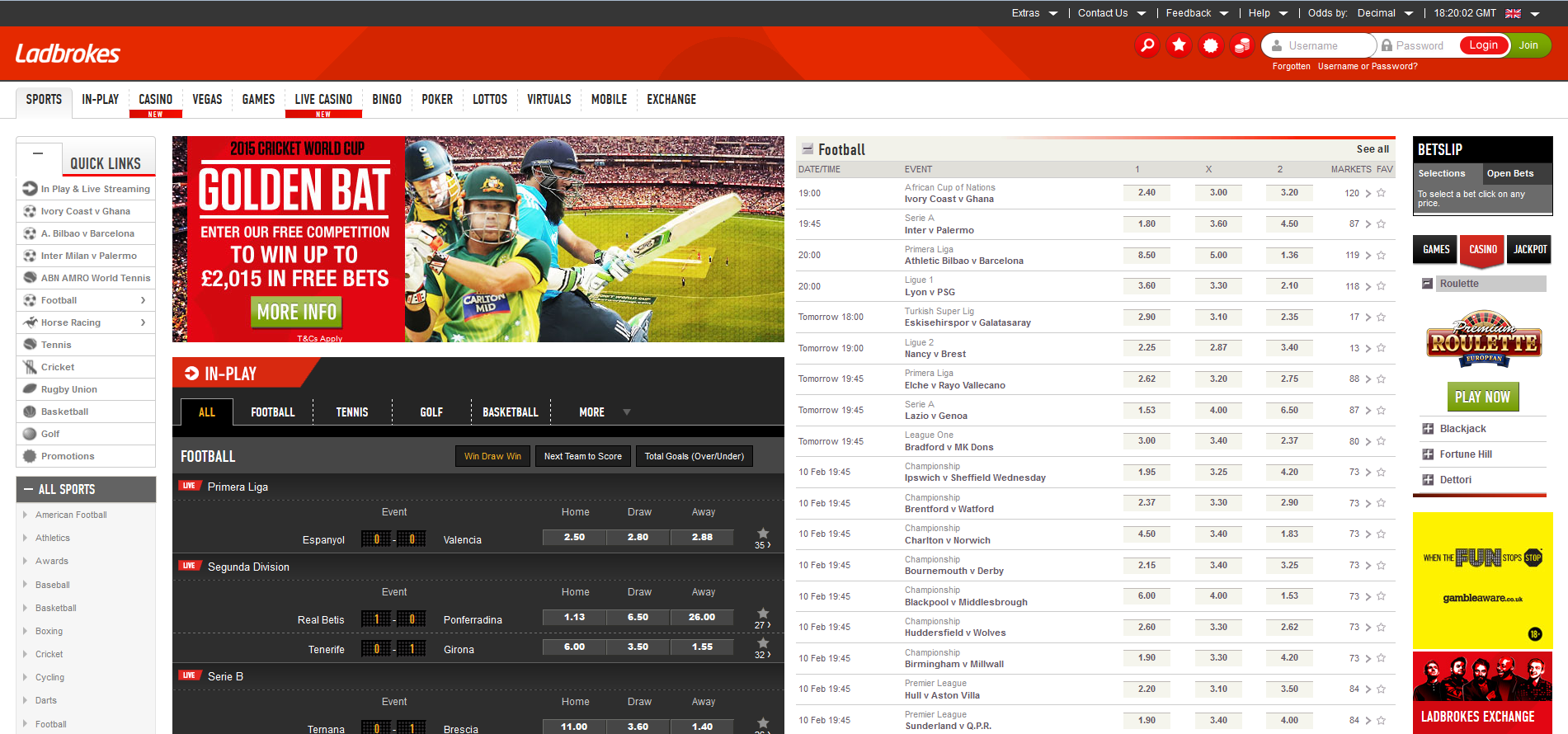The image size is (1568, 734).
Task: Click the Cricket bat icon in quick links
Action: [x=31, y=367]
